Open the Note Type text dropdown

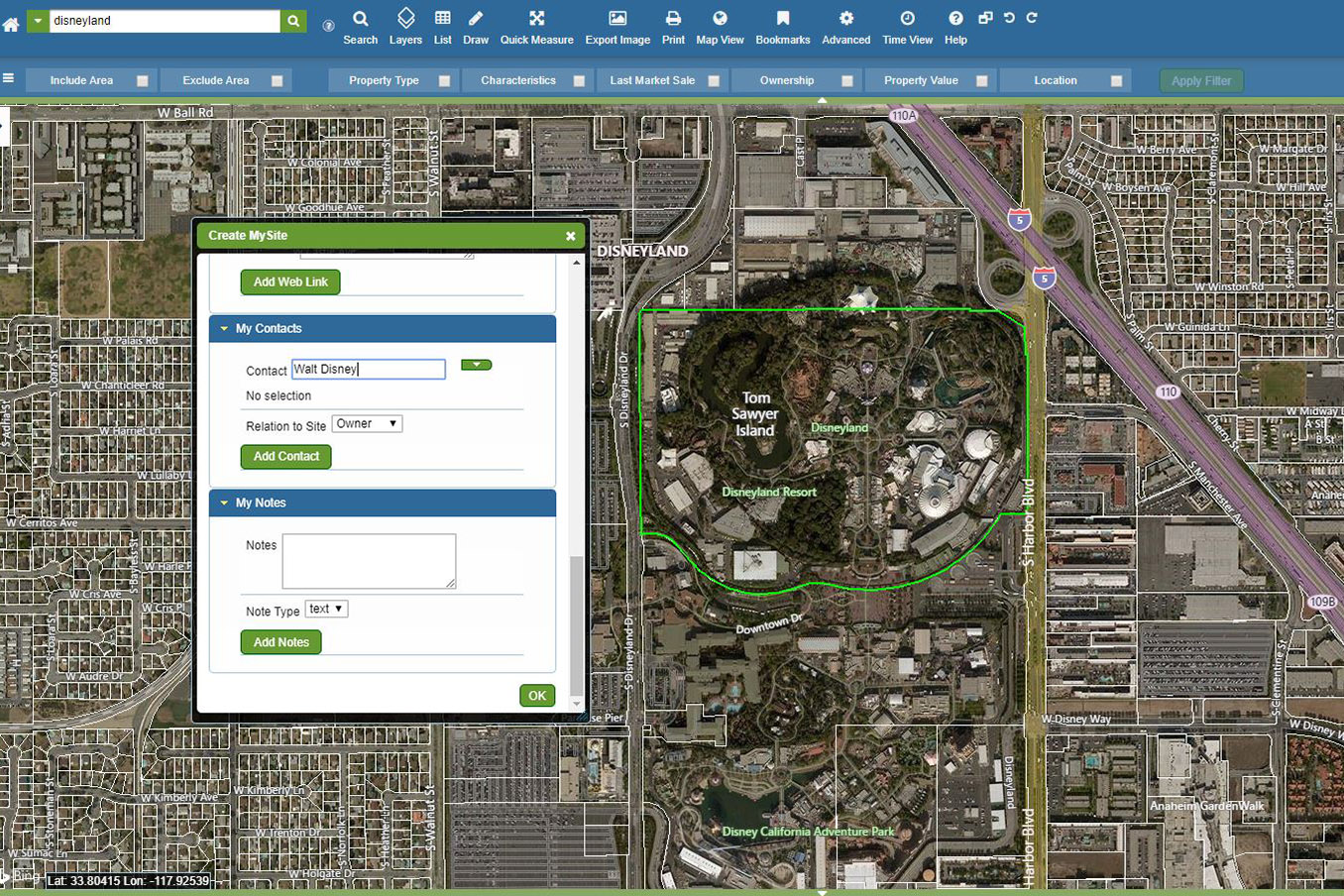tap(326, 610)
